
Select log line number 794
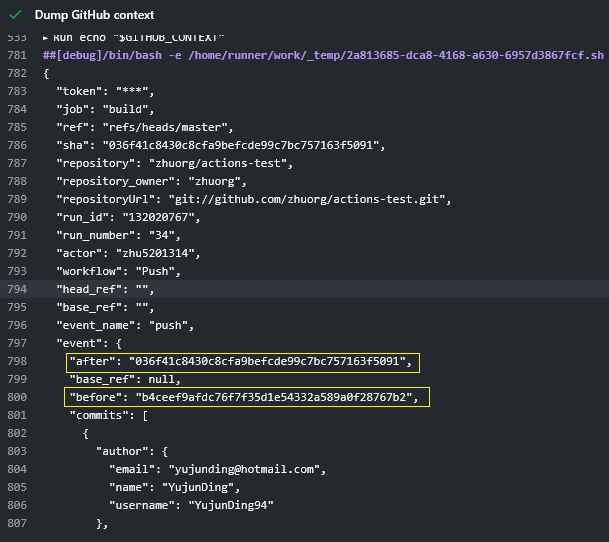coord(17,289)
